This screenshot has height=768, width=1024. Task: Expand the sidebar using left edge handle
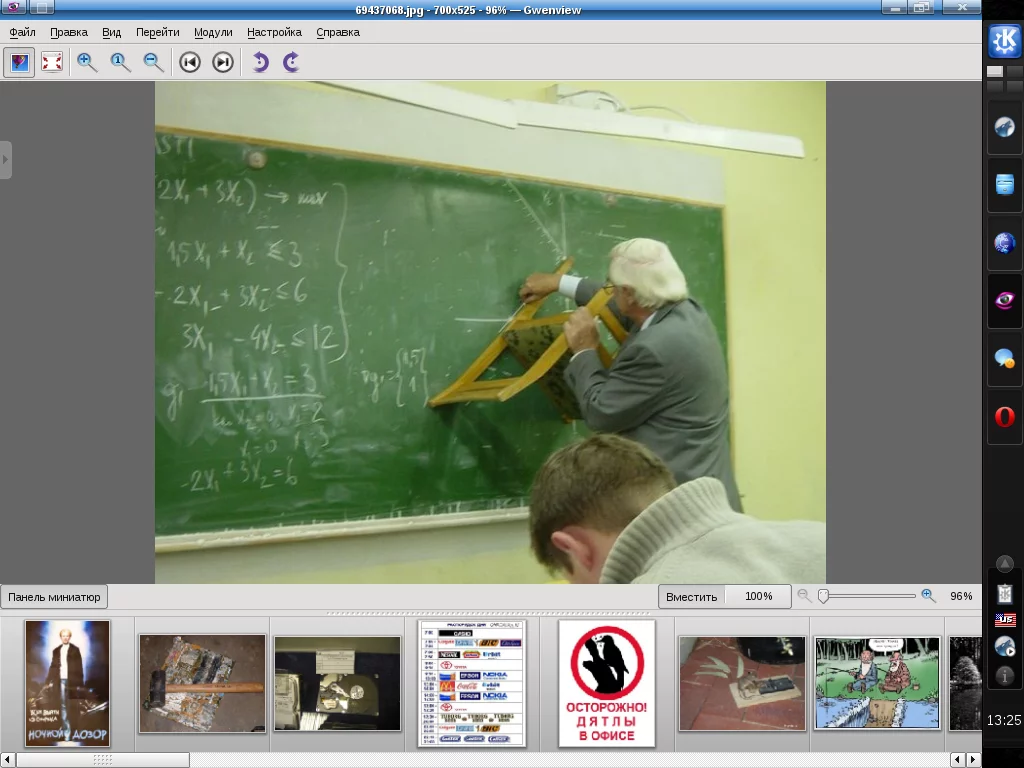tap(5, 159)
